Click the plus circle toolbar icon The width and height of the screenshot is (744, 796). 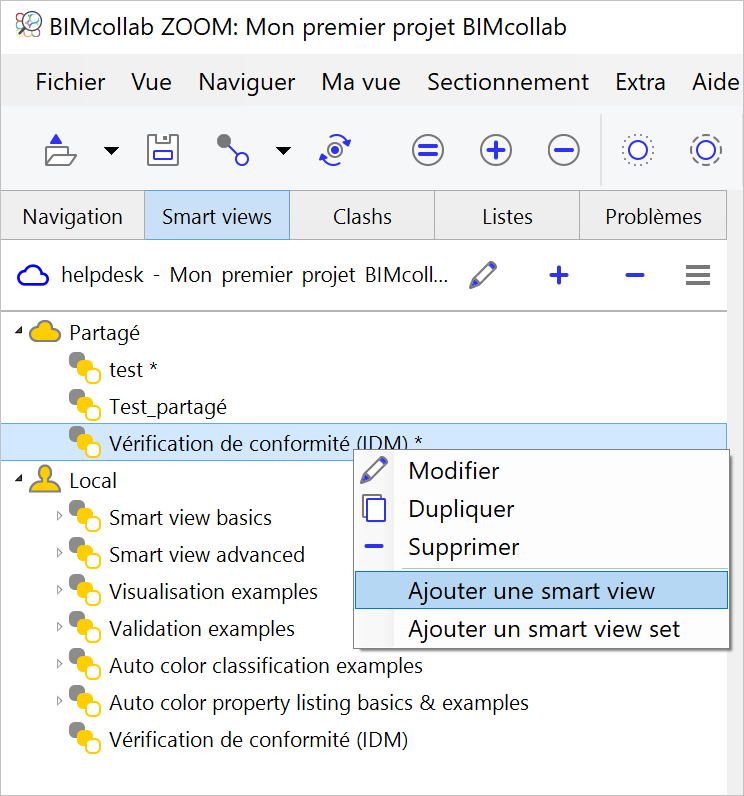tap(496, 150)
